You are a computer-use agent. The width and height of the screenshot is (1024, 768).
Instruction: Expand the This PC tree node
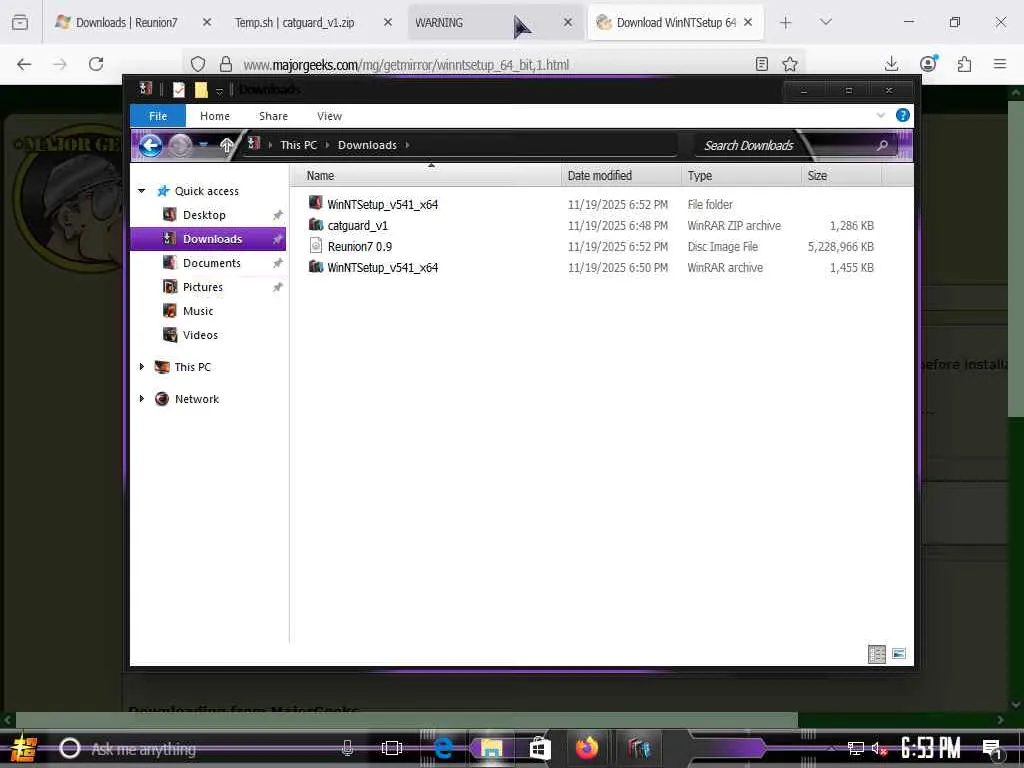pos(142,366)
